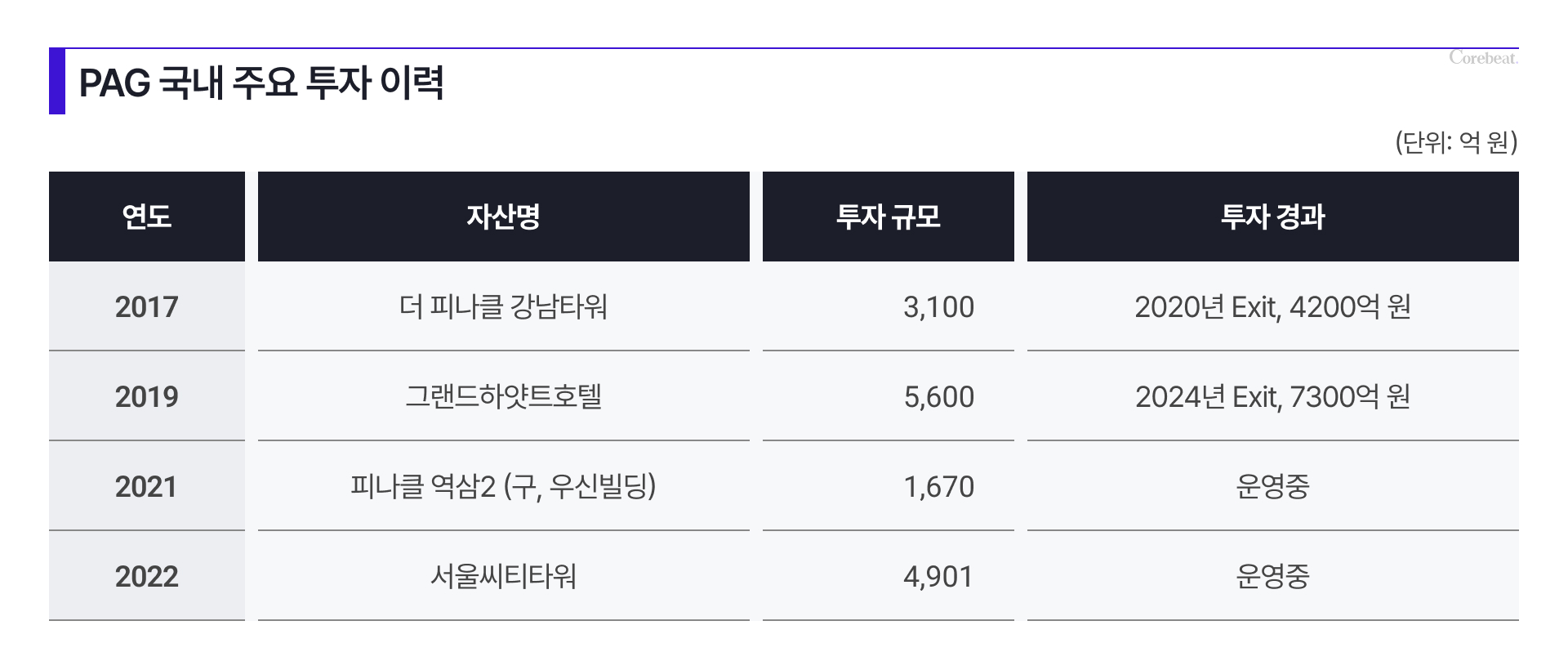Click 서울씨티타워 asset name
Viewport: 1568px width, 670px height.
point(504,576)
